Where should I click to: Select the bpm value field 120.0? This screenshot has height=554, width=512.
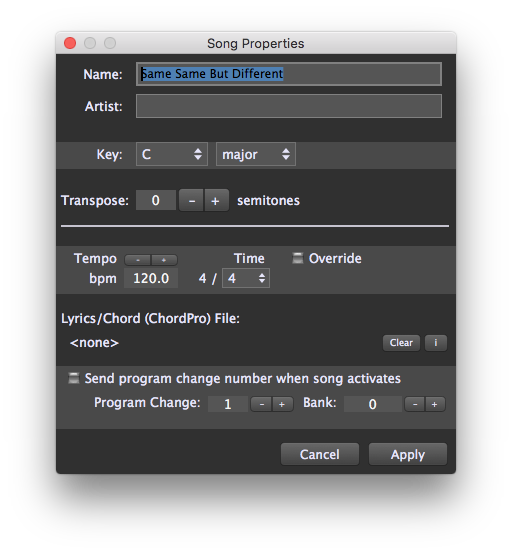151,278
